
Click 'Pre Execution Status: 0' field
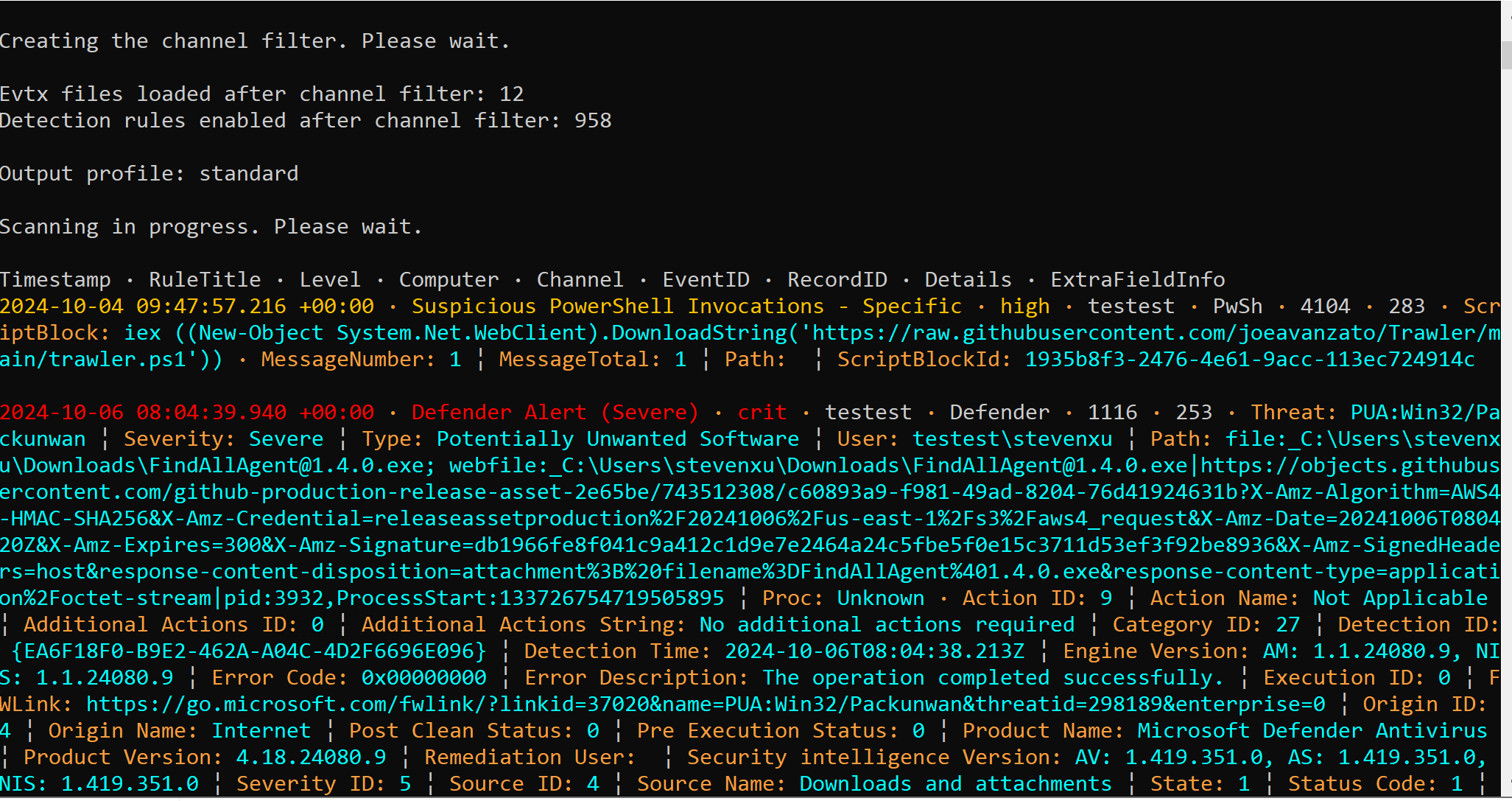pos(781,731)
